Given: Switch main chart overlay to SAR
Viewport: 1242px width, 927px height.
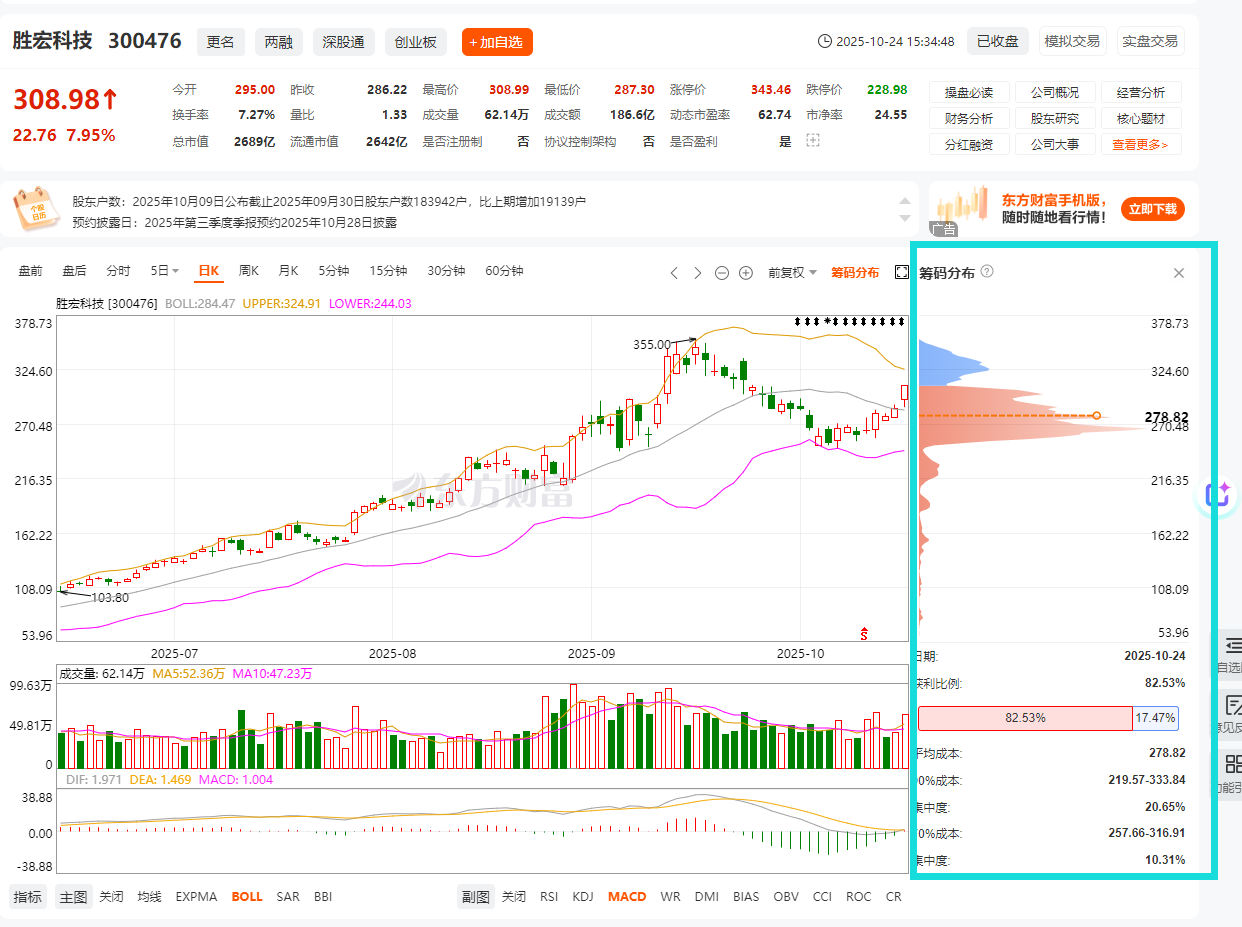Looking at the screenshot, I should click(288, 897).
